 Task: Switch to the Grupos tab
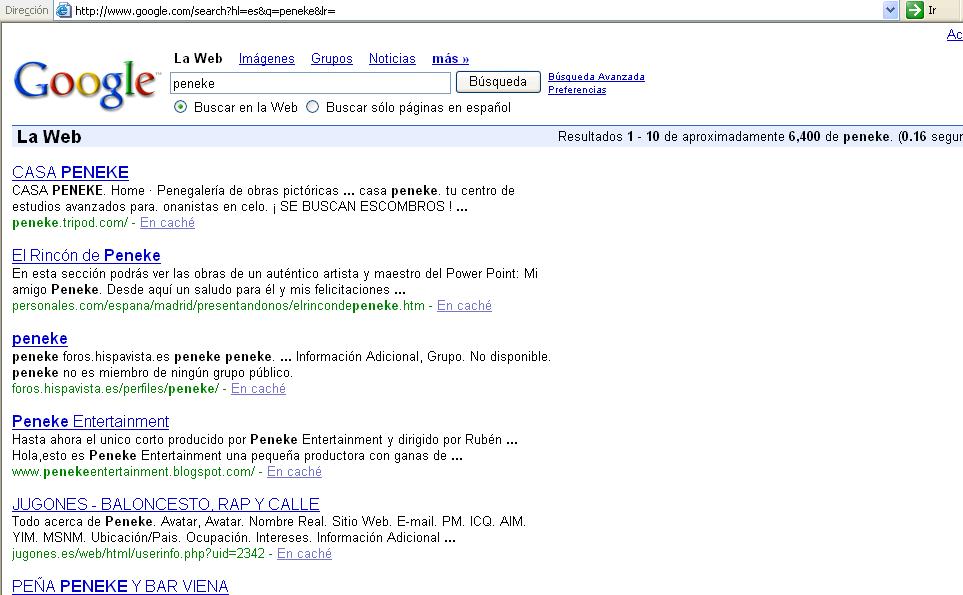(331, 58)
